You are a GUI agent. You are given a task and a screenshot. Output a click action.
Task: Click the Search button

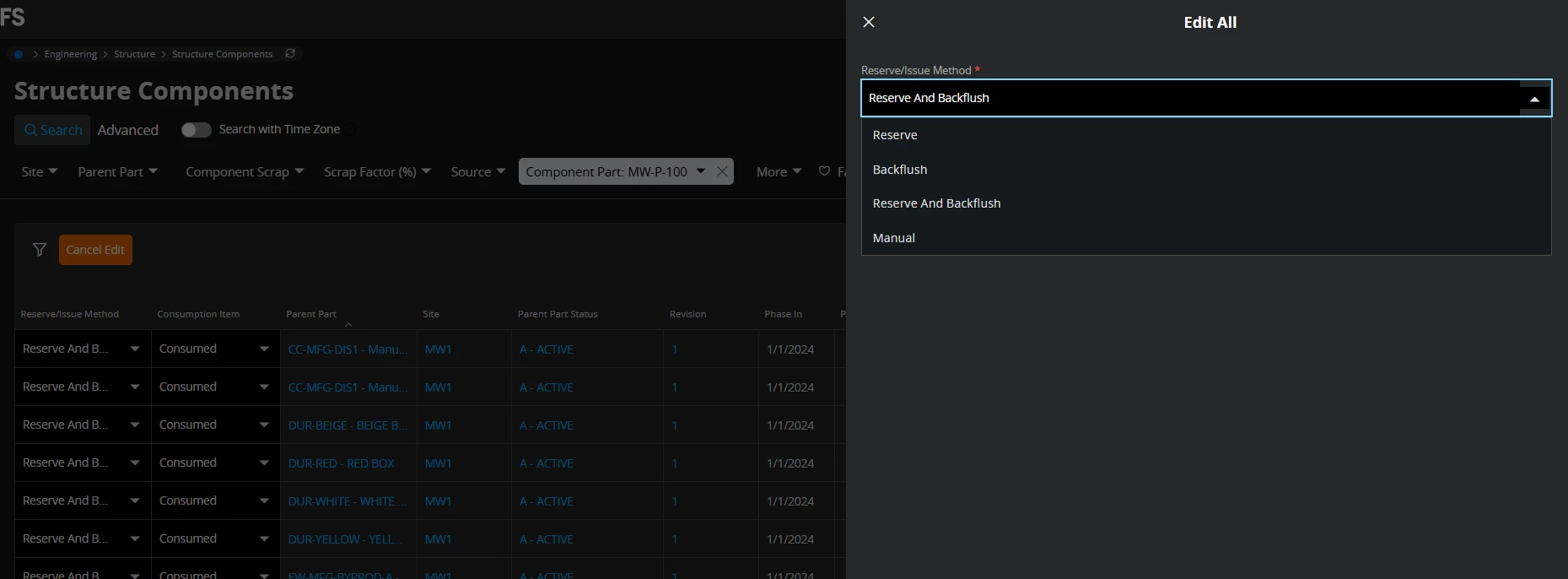click(52, 130)
